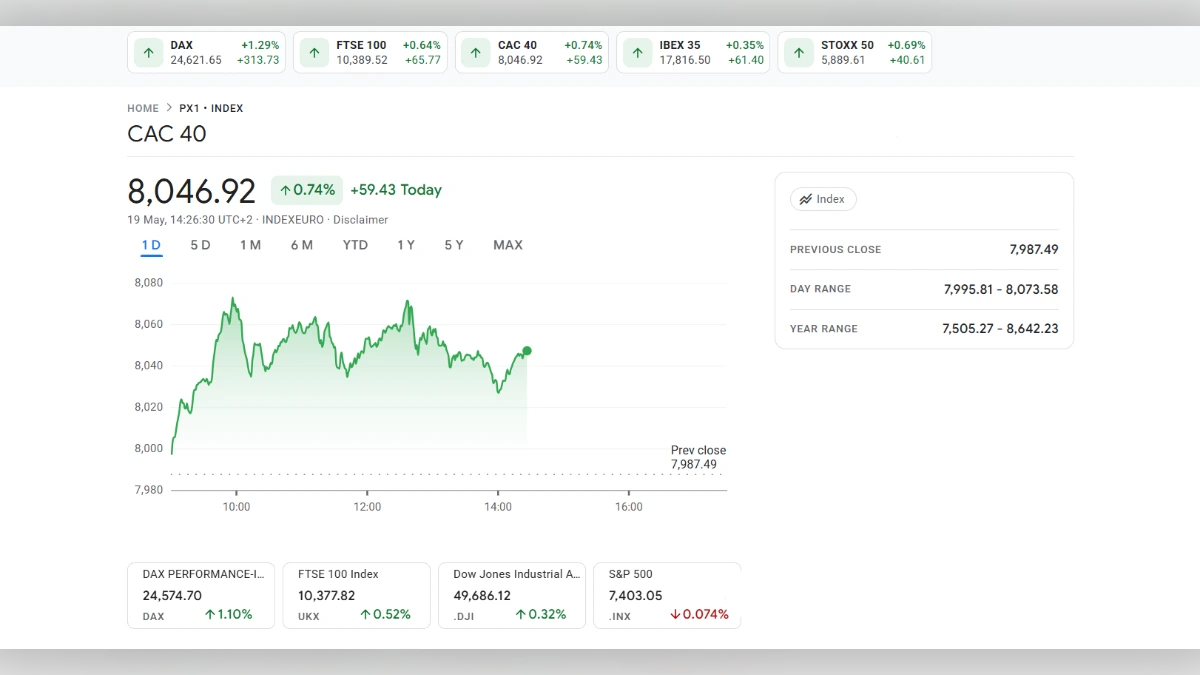The height and width of the screenshot is (675, 1200).
Task: Click the Prev close label on chart
Action: pos(698,450)
